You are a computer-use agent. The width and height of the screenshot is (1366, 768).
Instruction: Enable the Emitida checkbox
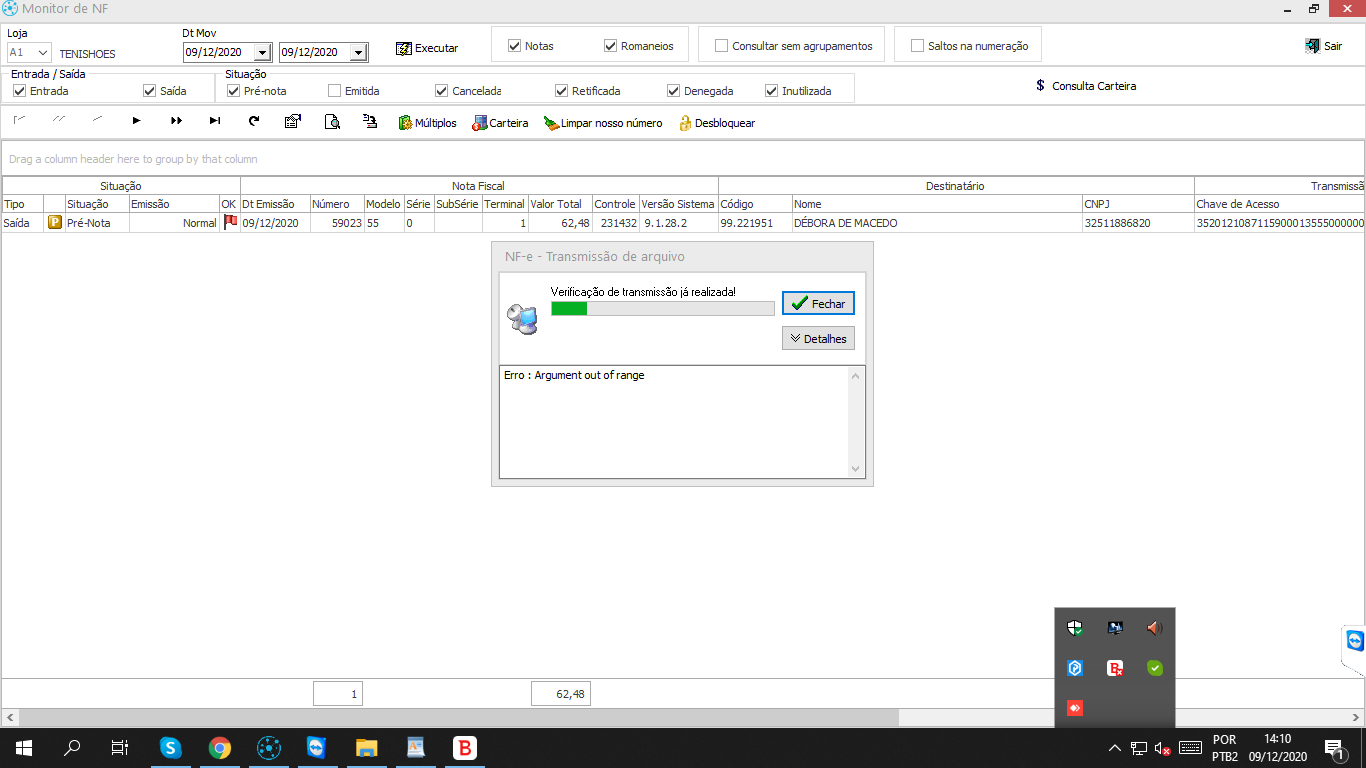[x=334, y=91]
